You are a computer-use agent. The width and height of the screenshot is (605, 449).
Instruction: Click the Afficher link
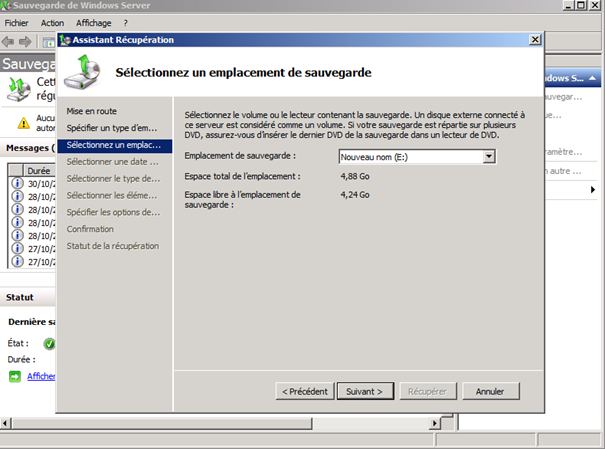(41, 376)
